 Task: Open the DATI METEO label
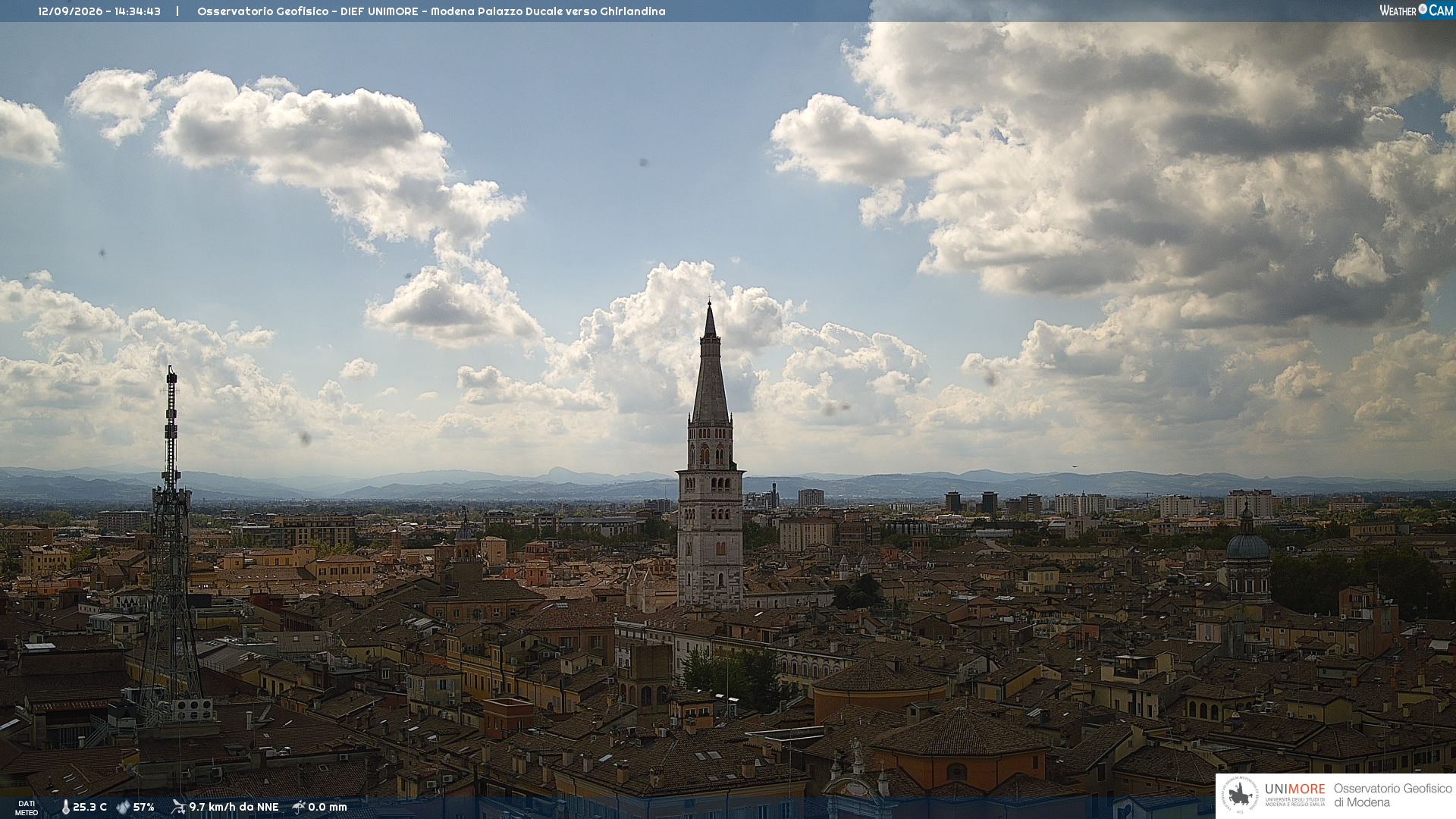tap(27, 808)
